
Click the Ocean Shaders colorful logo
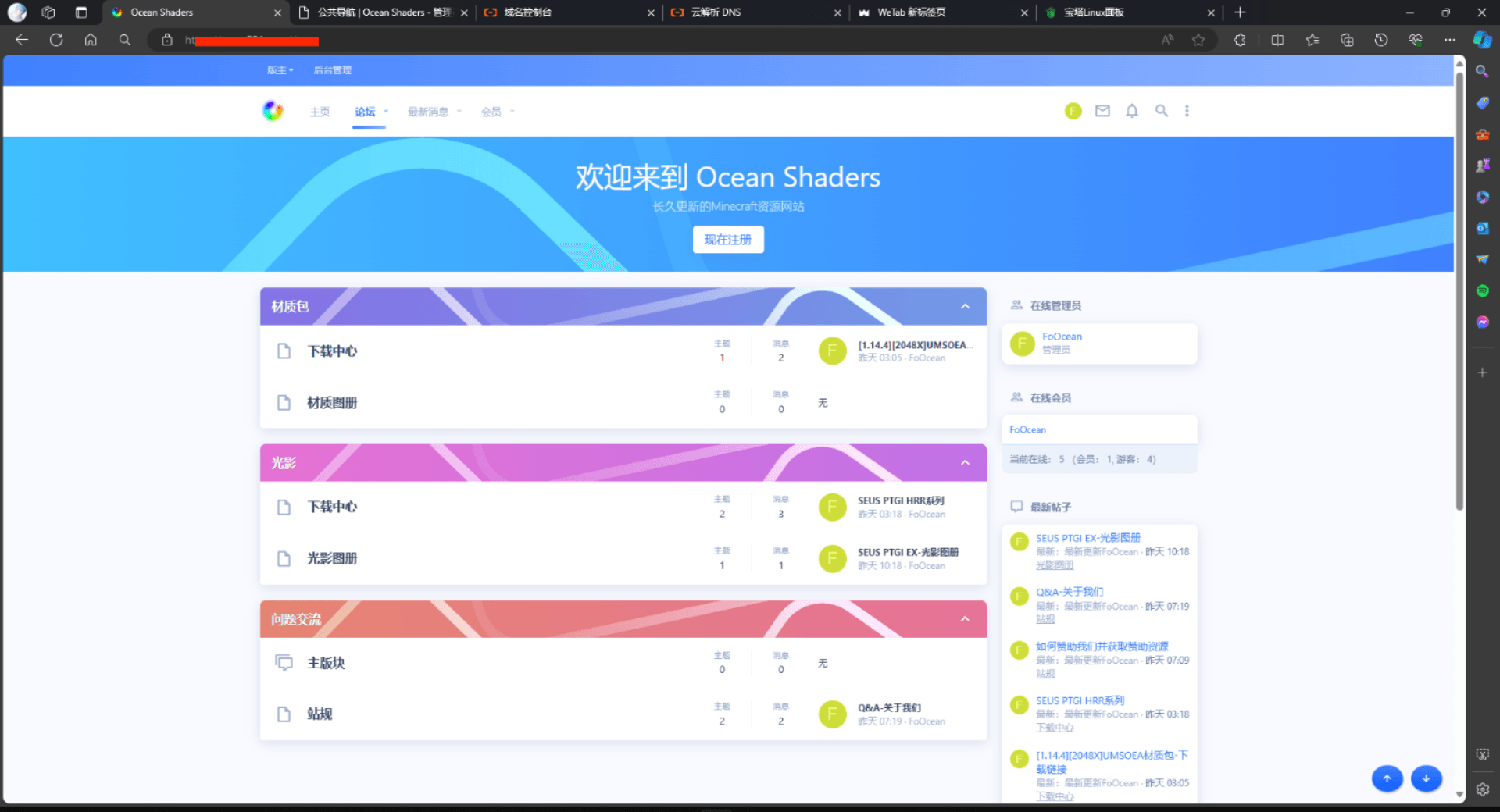pyautogui.click(x=273, y=111)
